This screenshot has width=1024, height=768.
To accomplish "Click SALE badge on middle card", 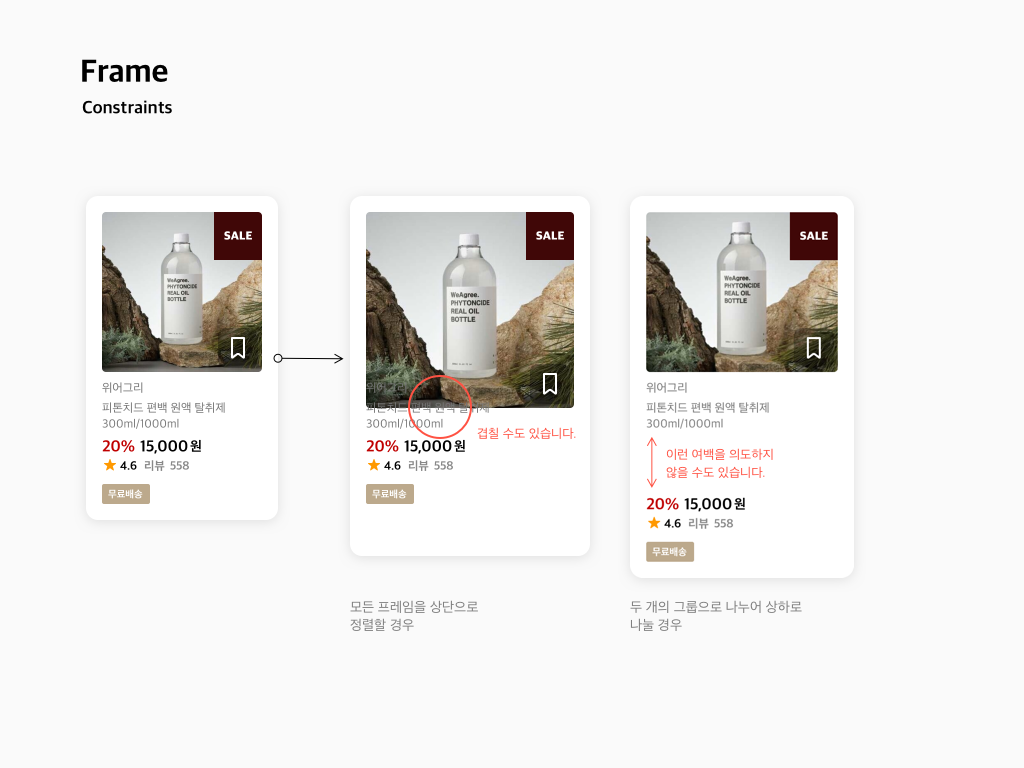I will (x=550, y=236).
